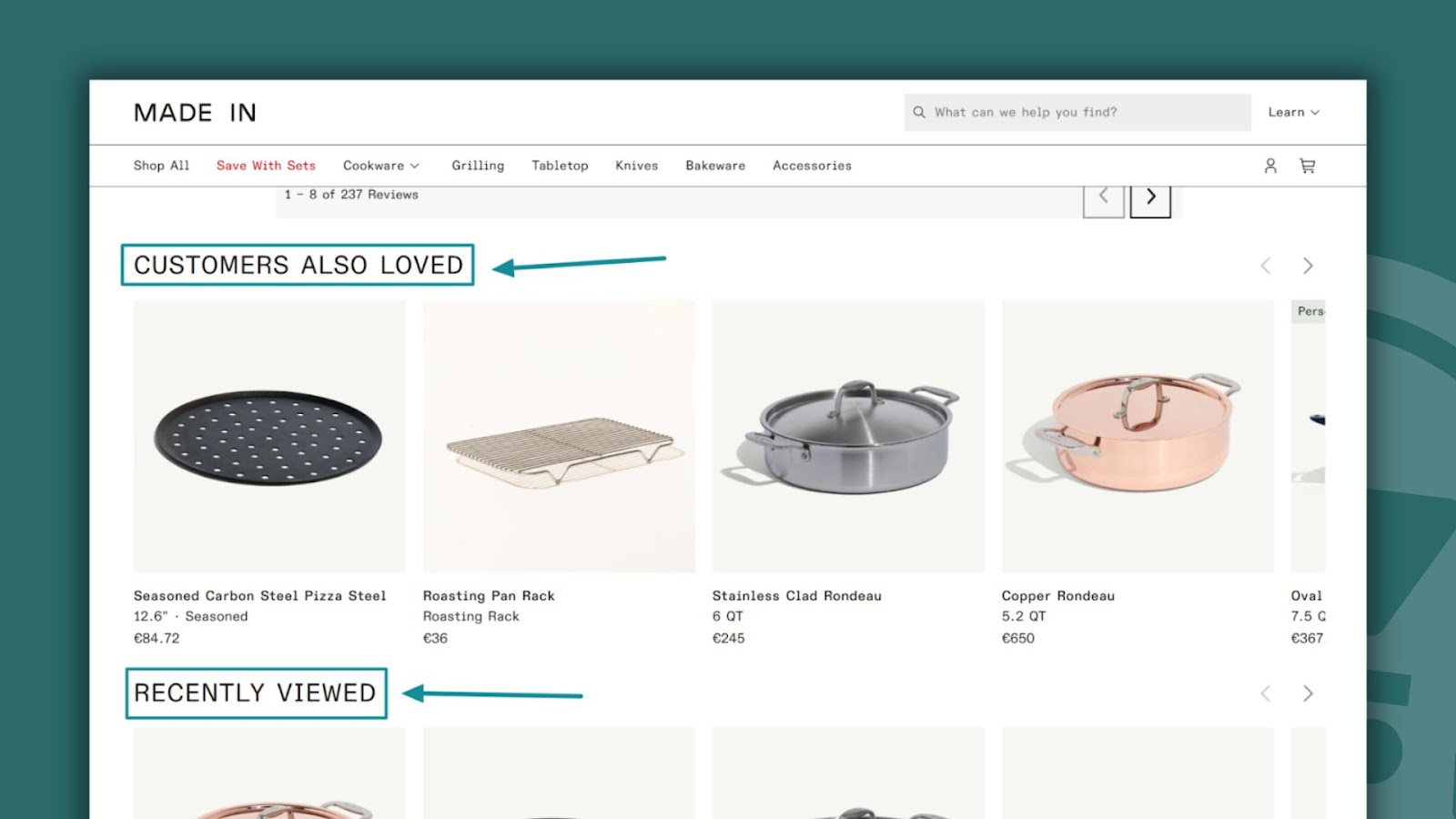Viewport: 1456px width, 819px height.
Task: Open Accessories menu item
Action: click(x=812, y=166)
